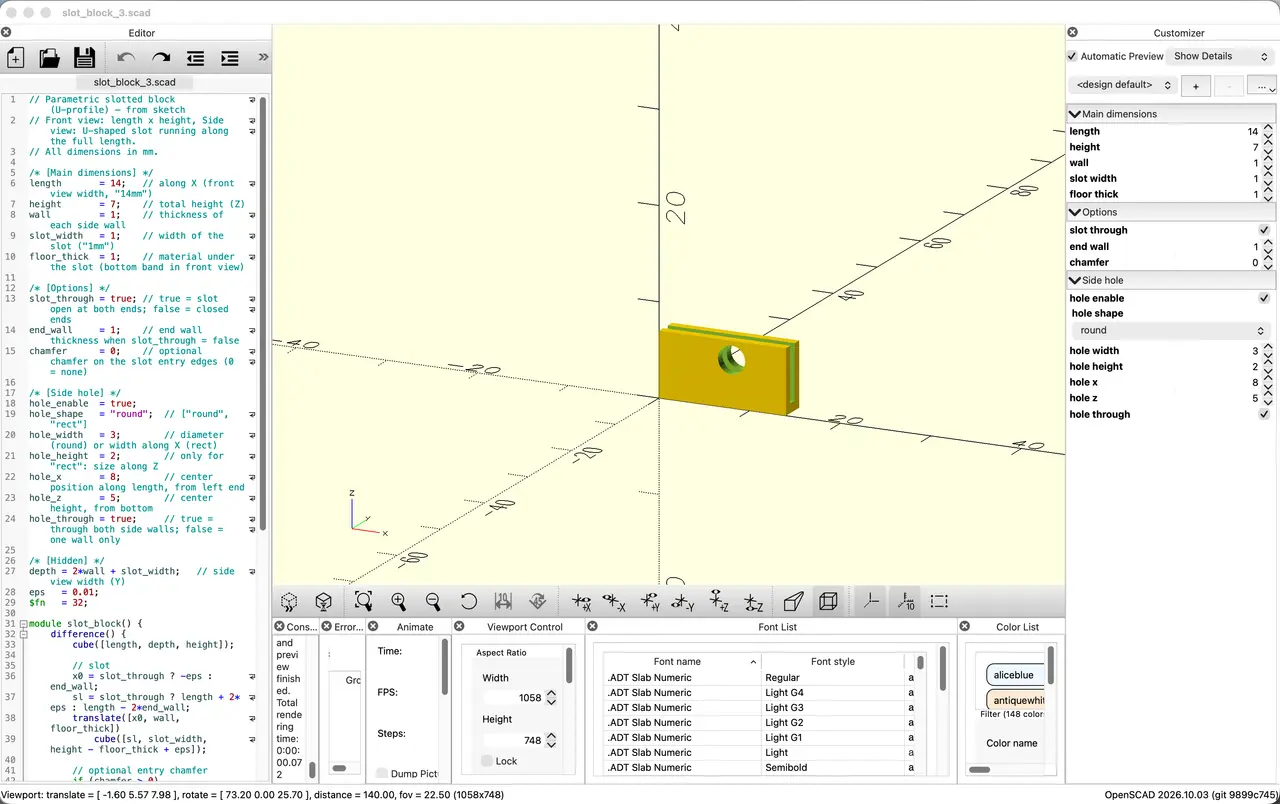
Task: Toggle the Automatic Preview checkbox
Action: 1073,57
